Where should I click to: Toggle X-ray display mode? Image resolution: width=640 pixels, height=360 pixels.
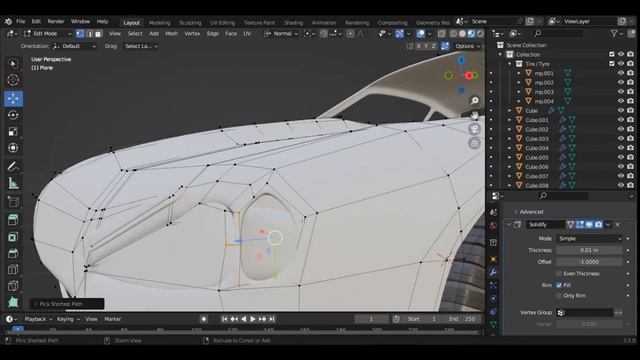pos(442,34)
